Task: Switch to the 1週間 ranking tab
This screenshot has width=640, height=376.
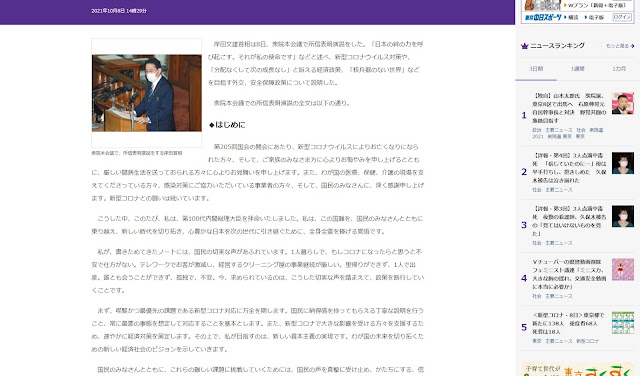Action: (x=578, y=69)
